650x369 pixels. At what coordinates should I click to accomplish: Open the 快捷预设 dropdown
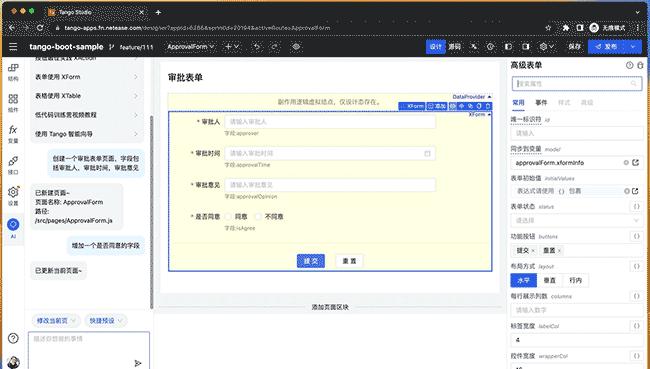pyautogui.click(x=106, y=320)
